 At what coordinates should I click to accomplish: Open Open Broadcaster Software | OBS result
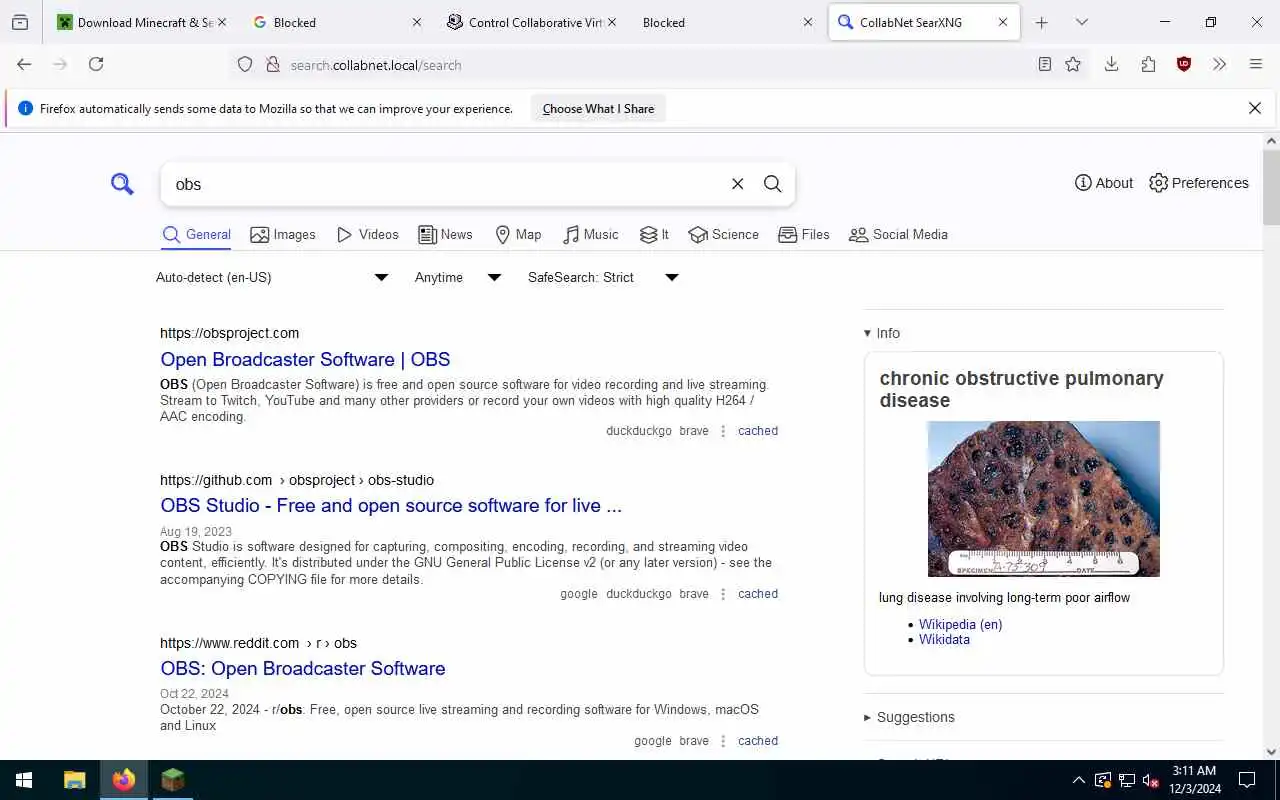305,359
